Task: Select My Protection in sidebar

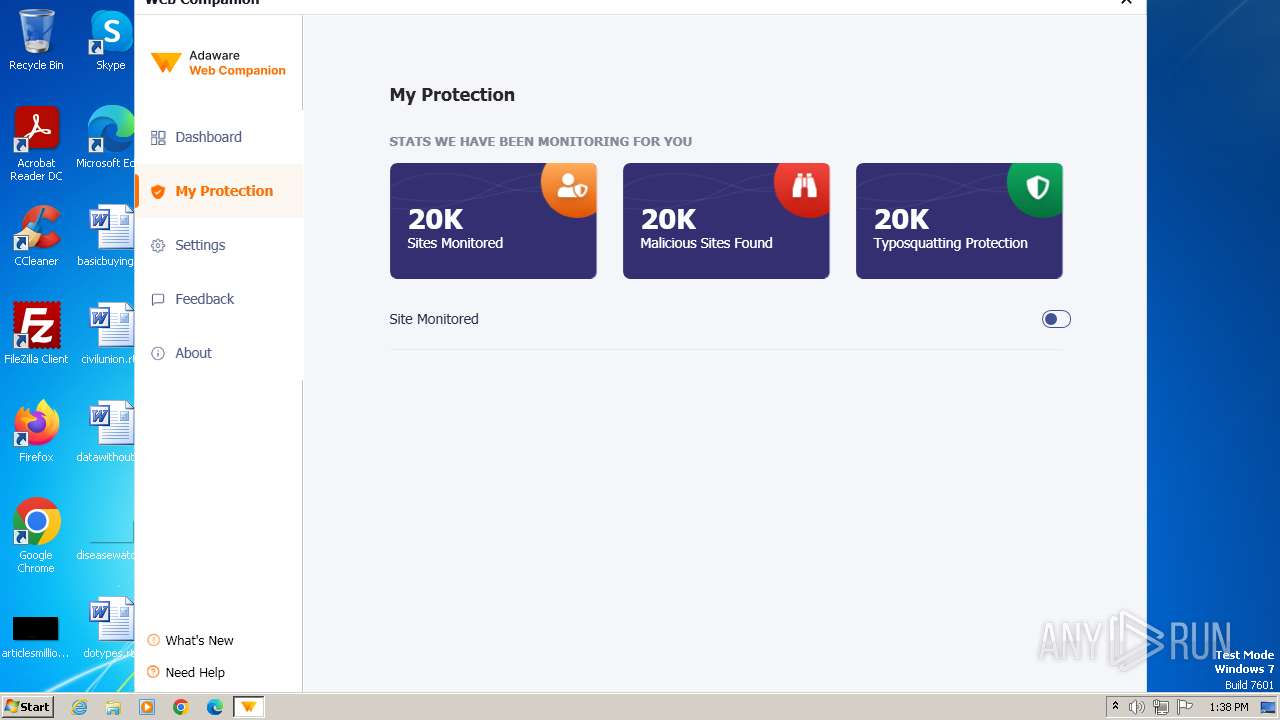Action: tap(218, 191)
